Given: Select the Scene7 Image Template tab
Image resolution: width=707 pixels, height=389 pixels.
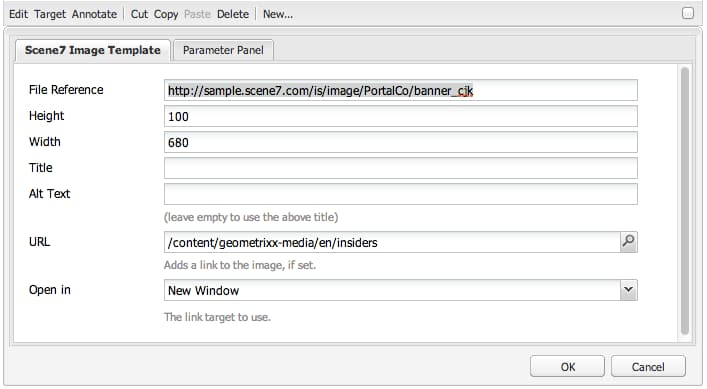Looking at the screenshot, I should pyautogui.click(x=93, y=50).
